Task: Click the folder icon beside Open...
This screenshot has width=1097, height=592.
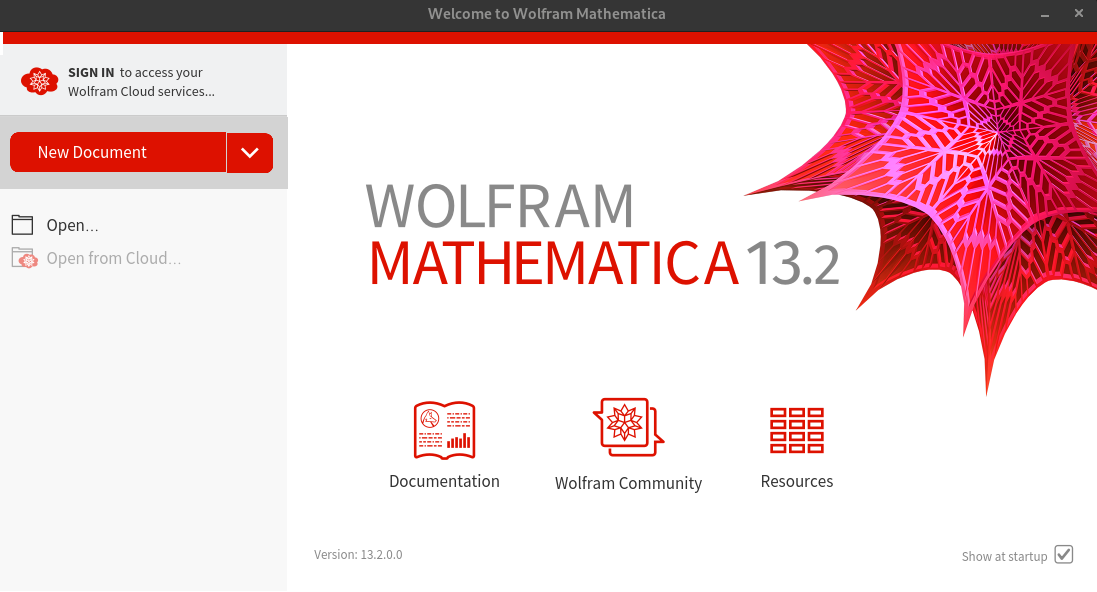Action: pyautogui.click(x=23, y=225)
